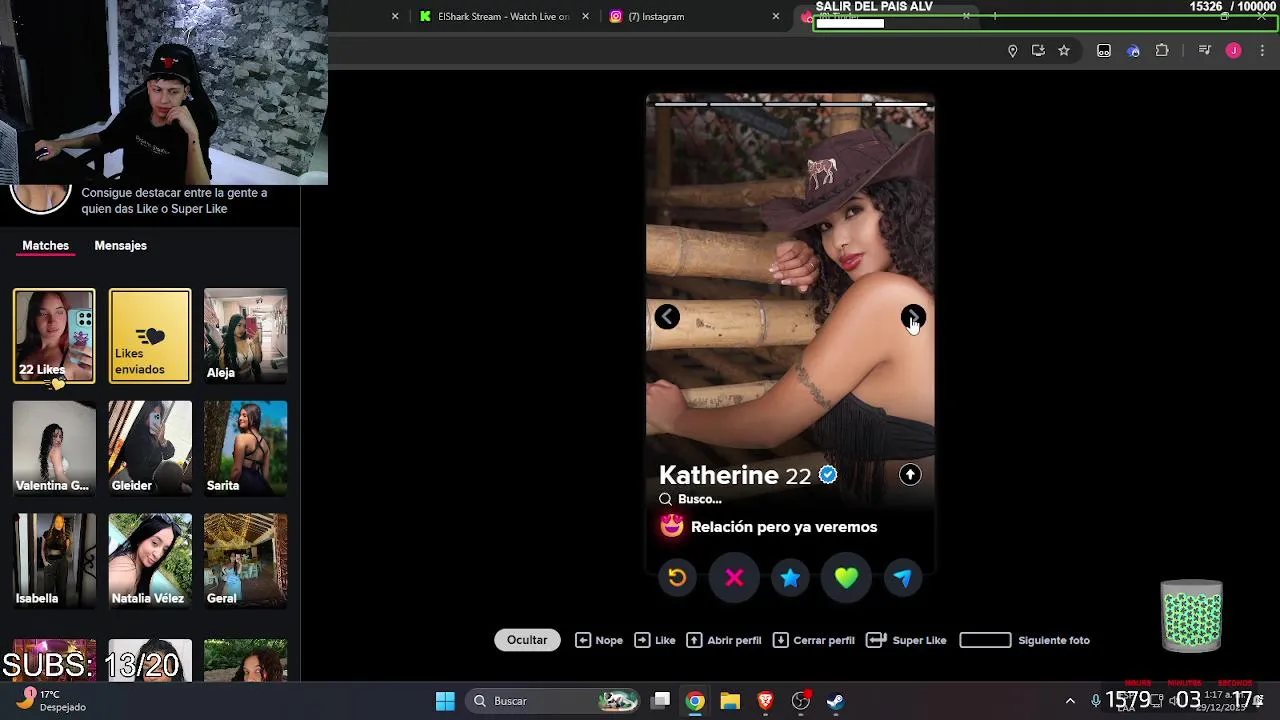Open the weather widget showing 17°C Despejado
Image resolution: width=1280 pixels, height=720 pixels.
click(x=52, y=700)
